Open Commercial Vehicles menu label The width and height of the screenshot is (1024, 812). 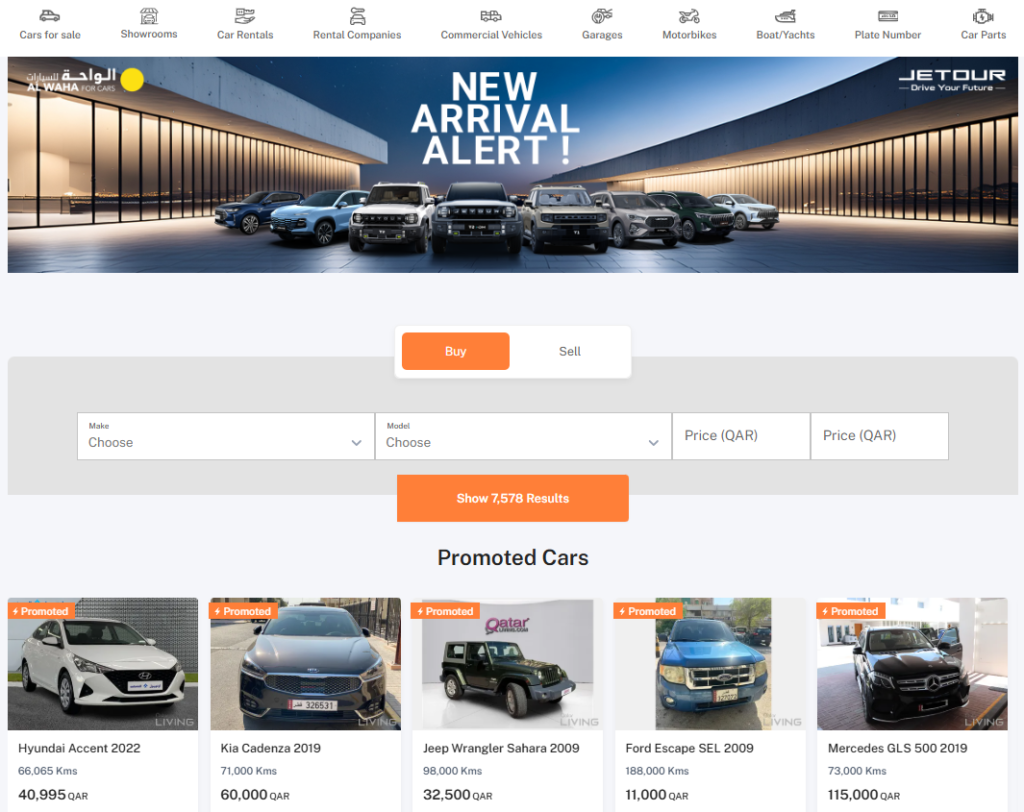(x=491, y=35)
